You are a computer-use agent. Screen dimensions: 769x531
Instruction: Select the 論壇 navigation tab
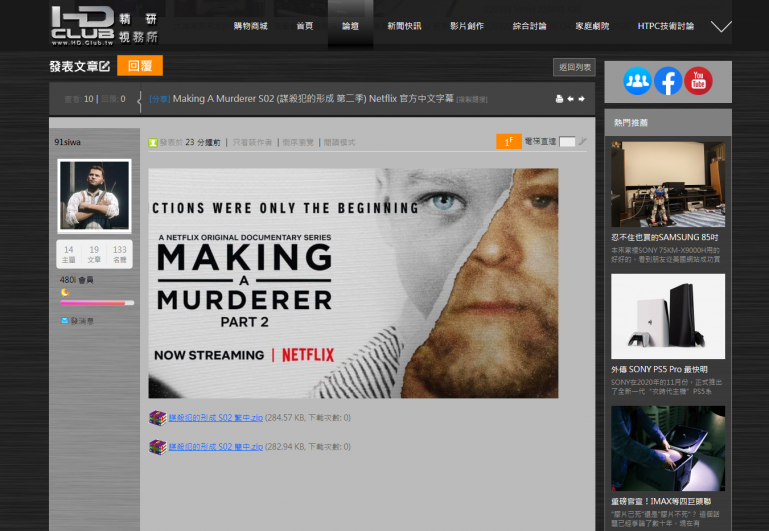(x=350, y=26)
